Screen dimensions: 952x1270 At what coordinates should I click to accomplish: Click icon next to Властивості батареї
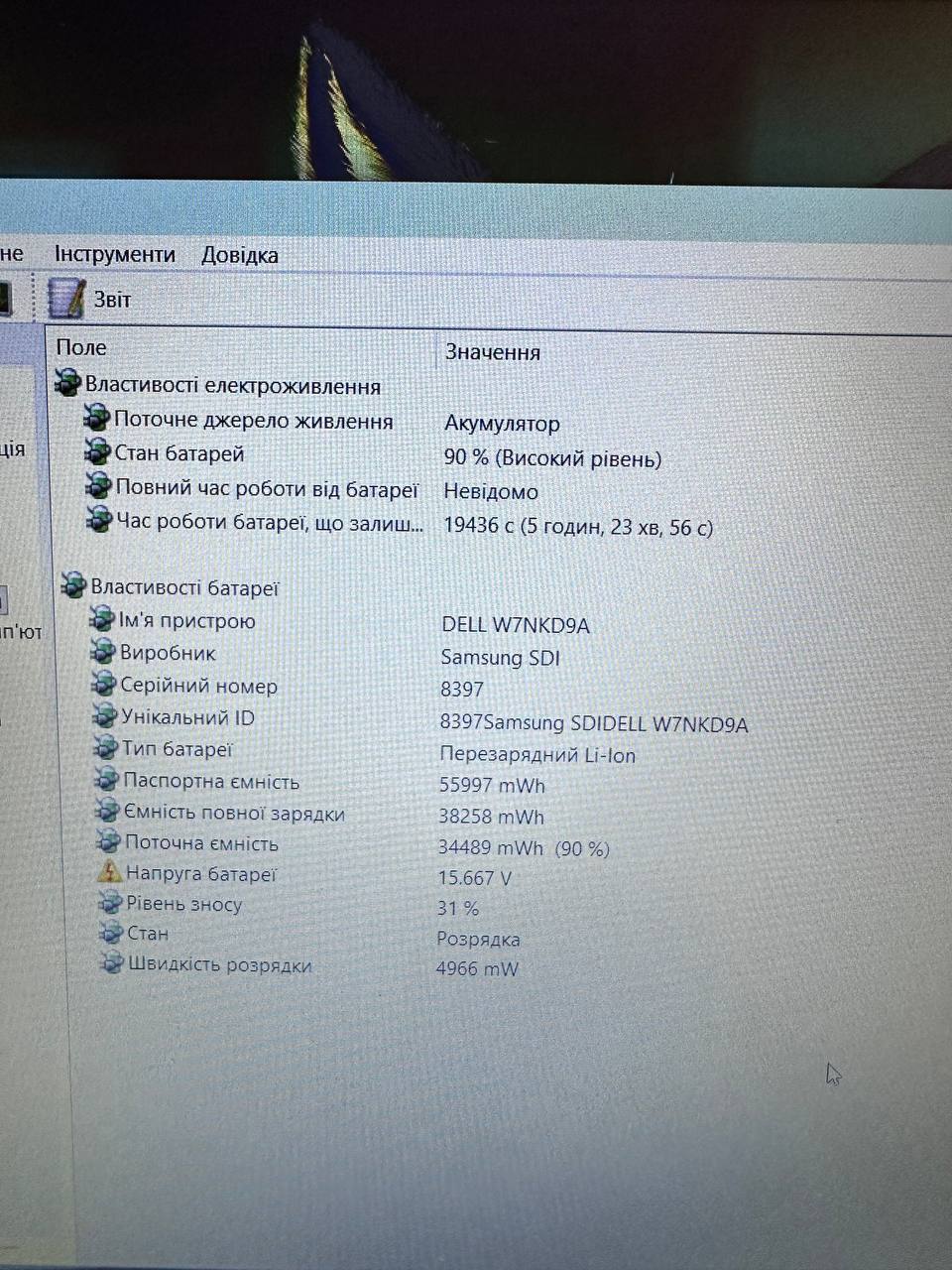tap(73, 586)
